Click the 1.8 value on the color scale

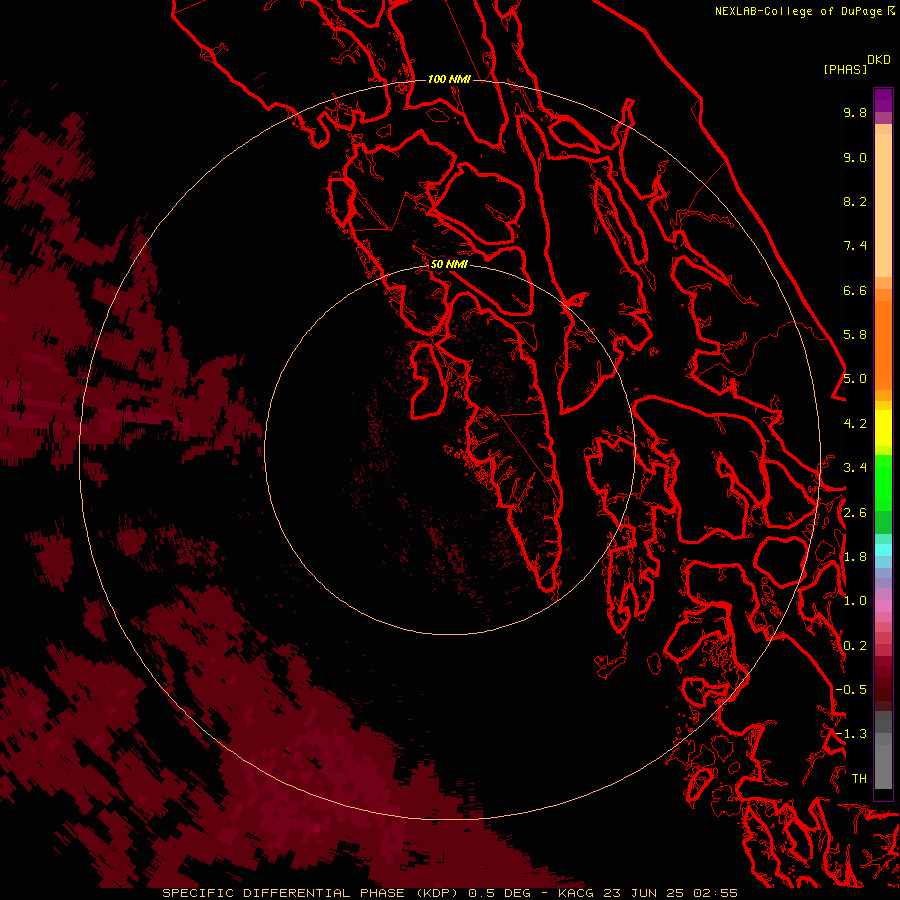pyautogui.click(x=855, y=557)
